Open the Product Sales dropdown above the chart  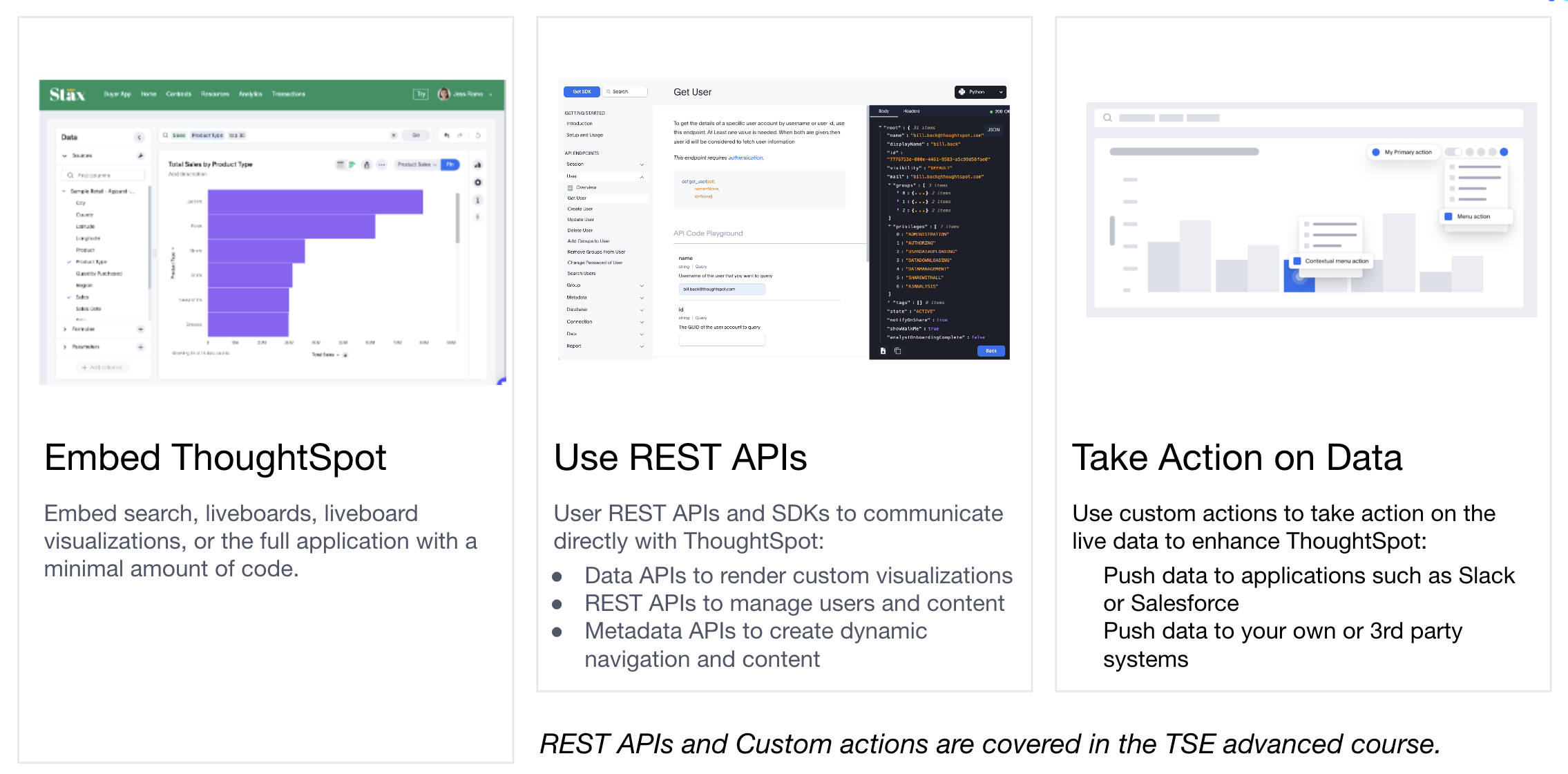(x=417, y=164)
